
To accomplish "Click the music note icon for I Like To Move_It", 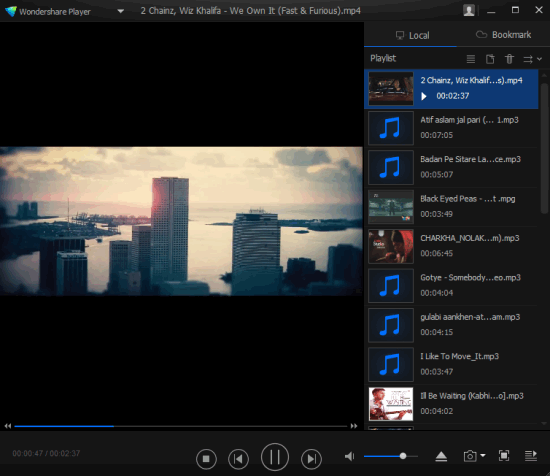I will coord(391,364).
